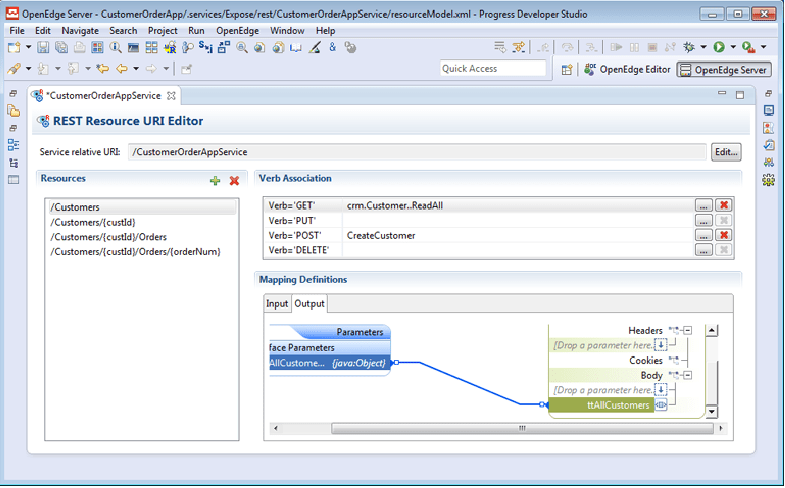Click the Run External Tools icon

click(x=748, y=47)
